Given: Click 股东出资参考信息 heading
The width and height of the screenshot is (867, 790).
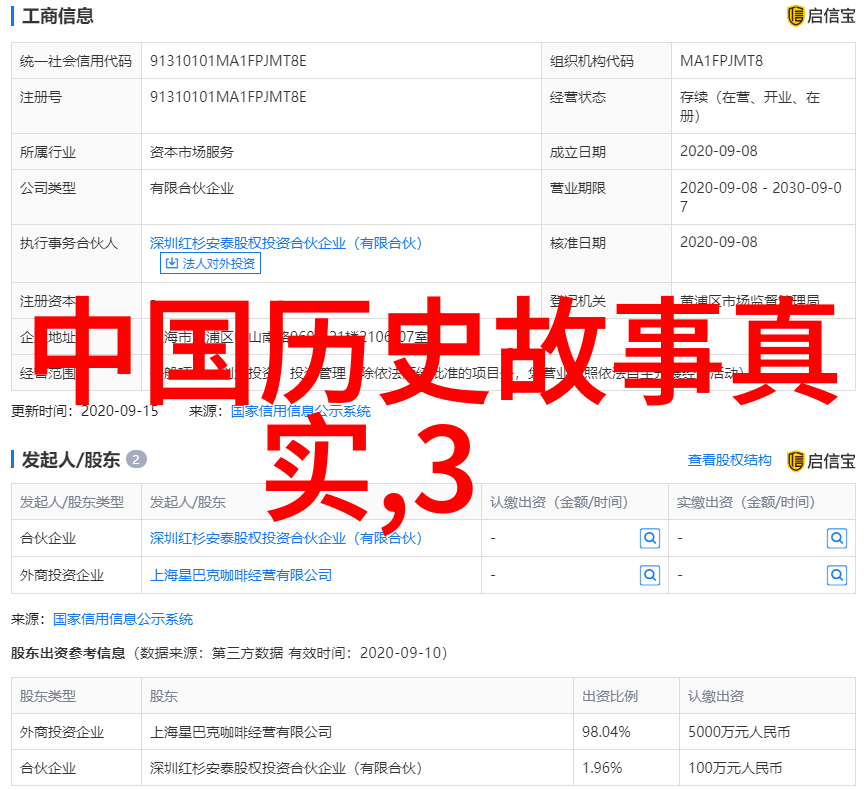Looking at the screenshot, I should [x=68, y=653].
